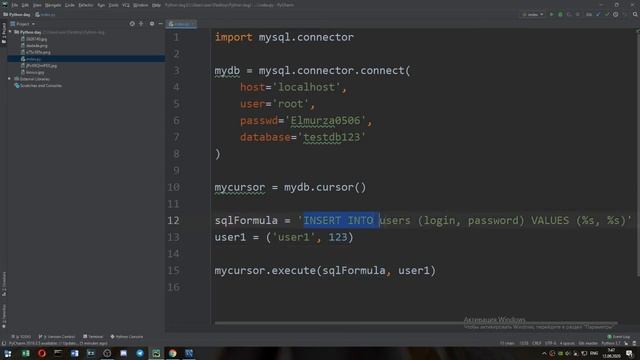The height and width of the screenshot is (360, 640).
Task: Open Project panel settings gear
Action: (x=152, y=24)
